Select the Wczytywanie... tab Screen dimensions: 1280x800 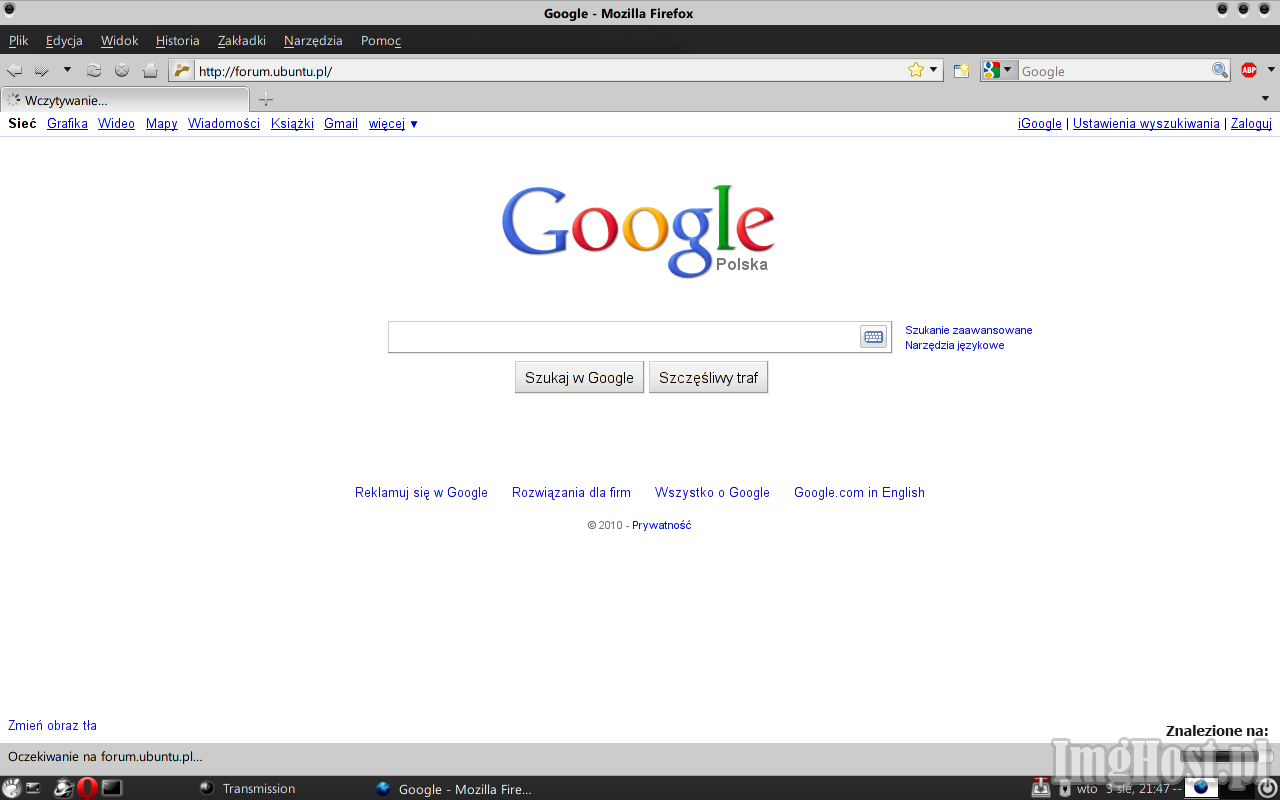[125, 100]
